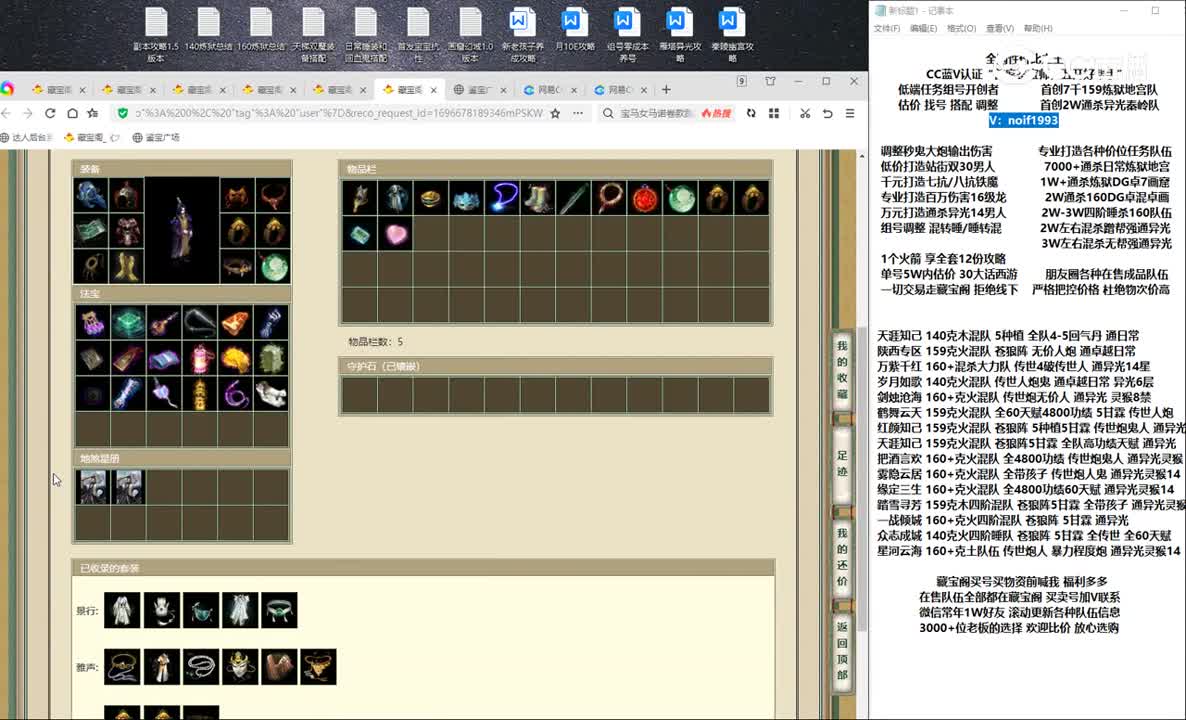
Task: Select the cyan gem block in inventory
Action: [x=360, y=234]
